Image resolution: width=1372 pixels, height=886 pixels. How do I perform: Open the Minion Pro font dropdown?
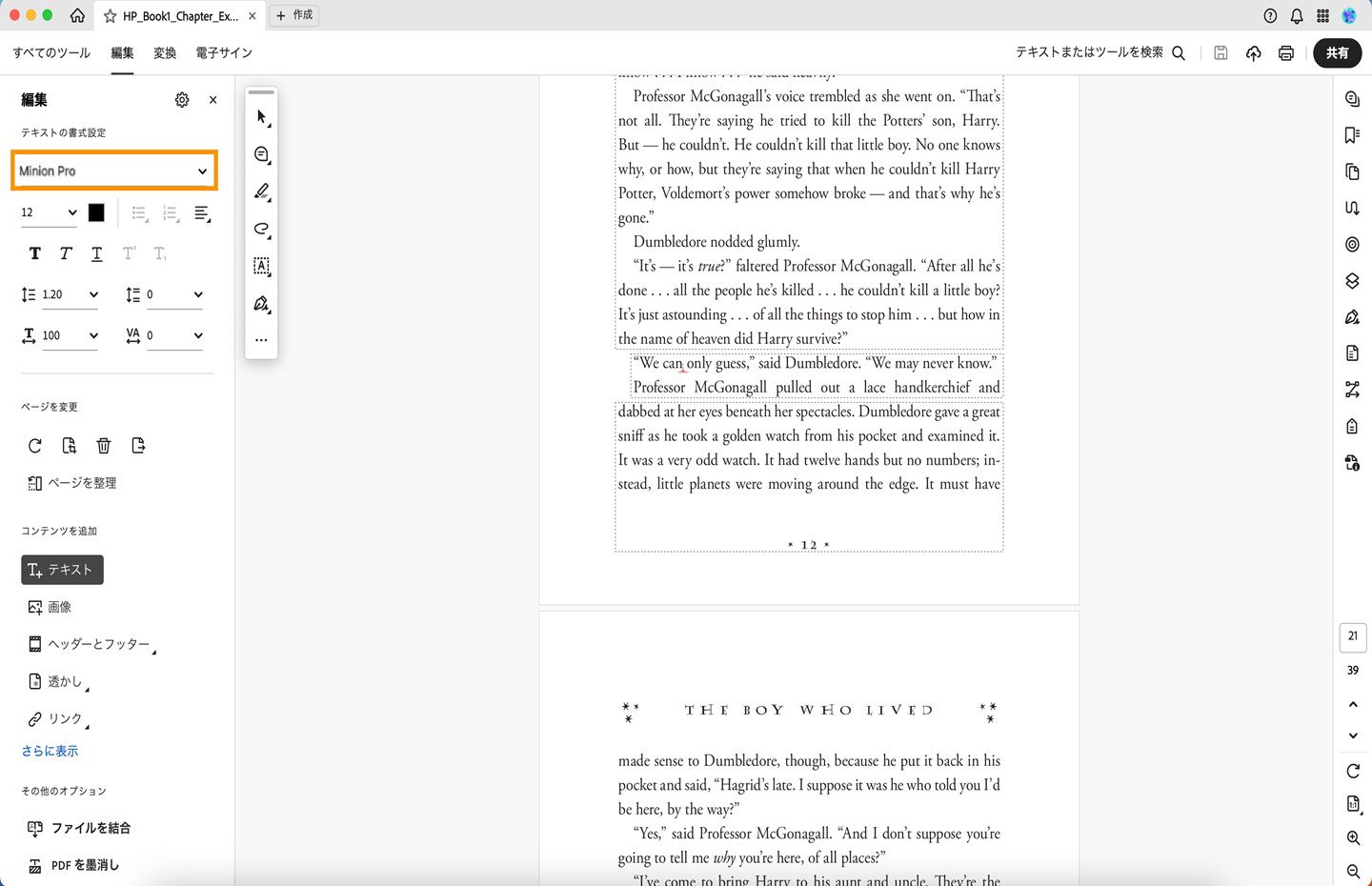pos(114,171)
